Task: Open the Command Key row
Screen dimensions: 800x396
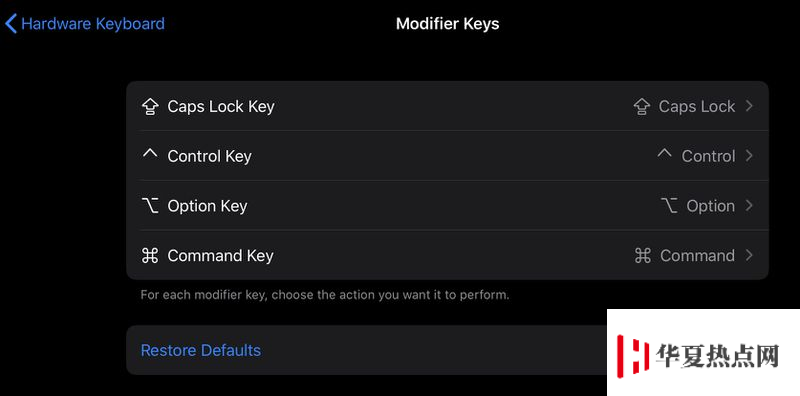Action: [x=447, y=255]
